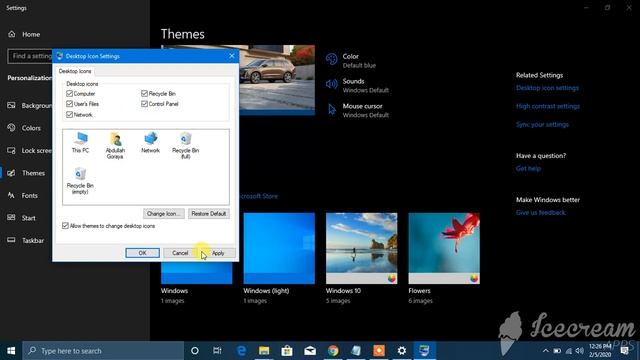The image size is (640, 360).
Task: Select the Network icon in preview list
Action: [151, 142]
